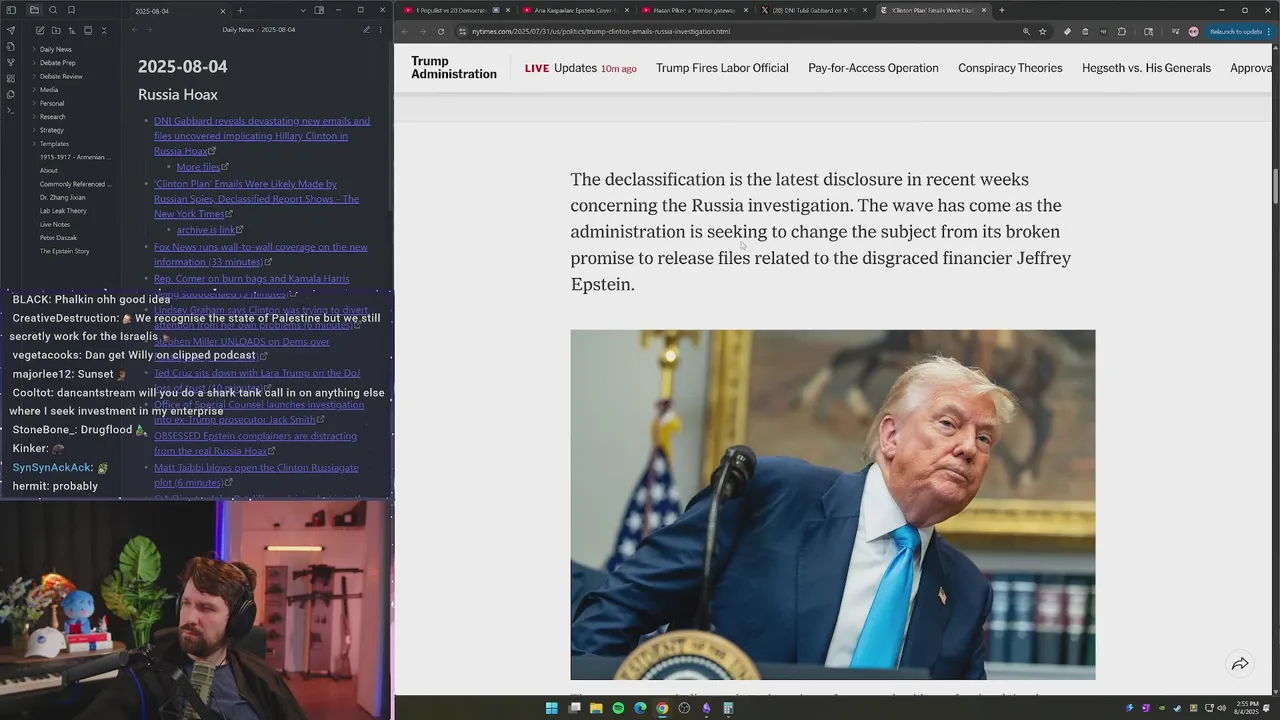Switch to the Hasan Piker himbo gateway tab

click(x=694, y=10)
